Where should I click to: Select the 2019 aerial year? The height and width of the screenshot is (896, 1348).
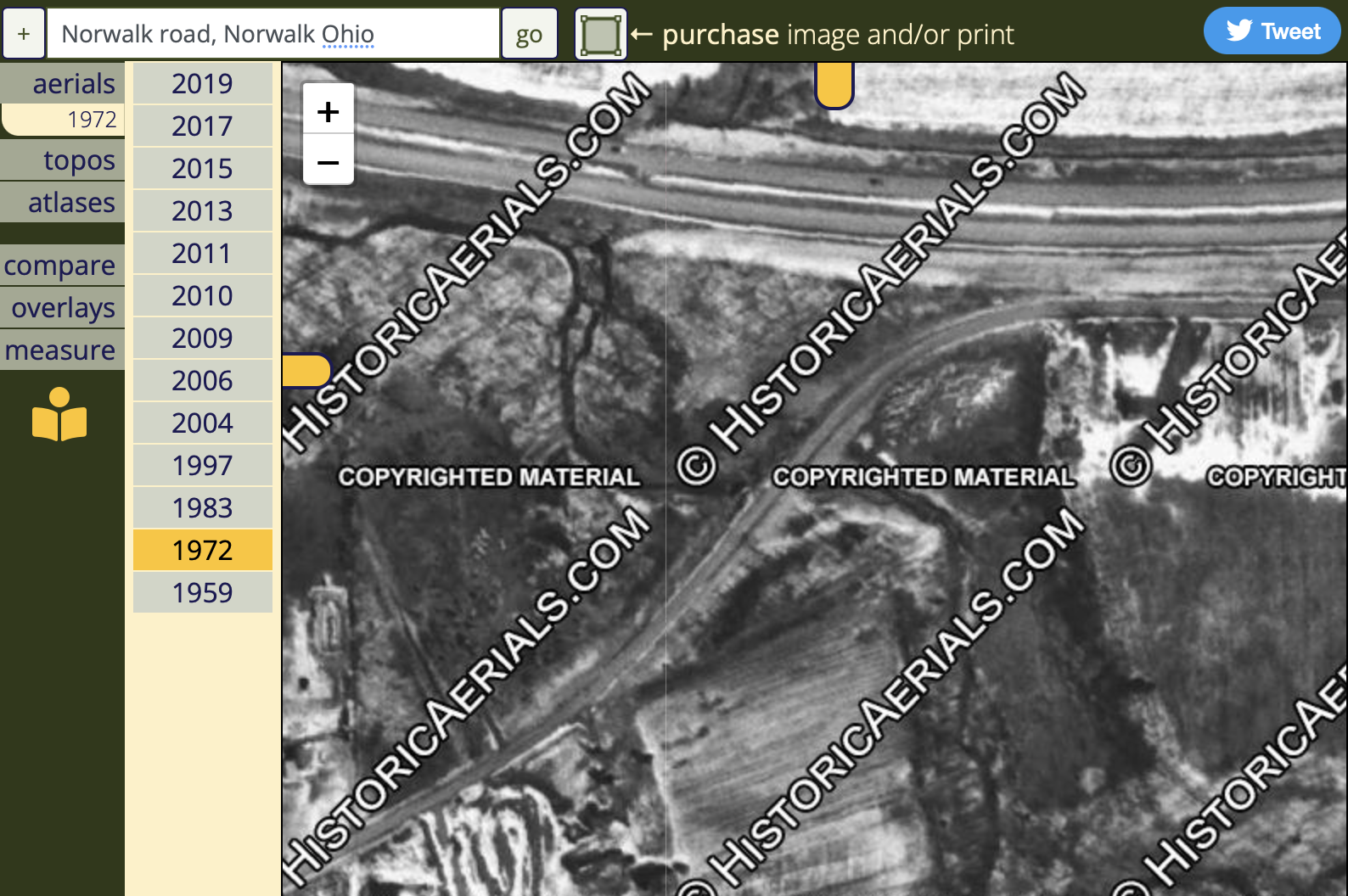[x=203, y=83]
